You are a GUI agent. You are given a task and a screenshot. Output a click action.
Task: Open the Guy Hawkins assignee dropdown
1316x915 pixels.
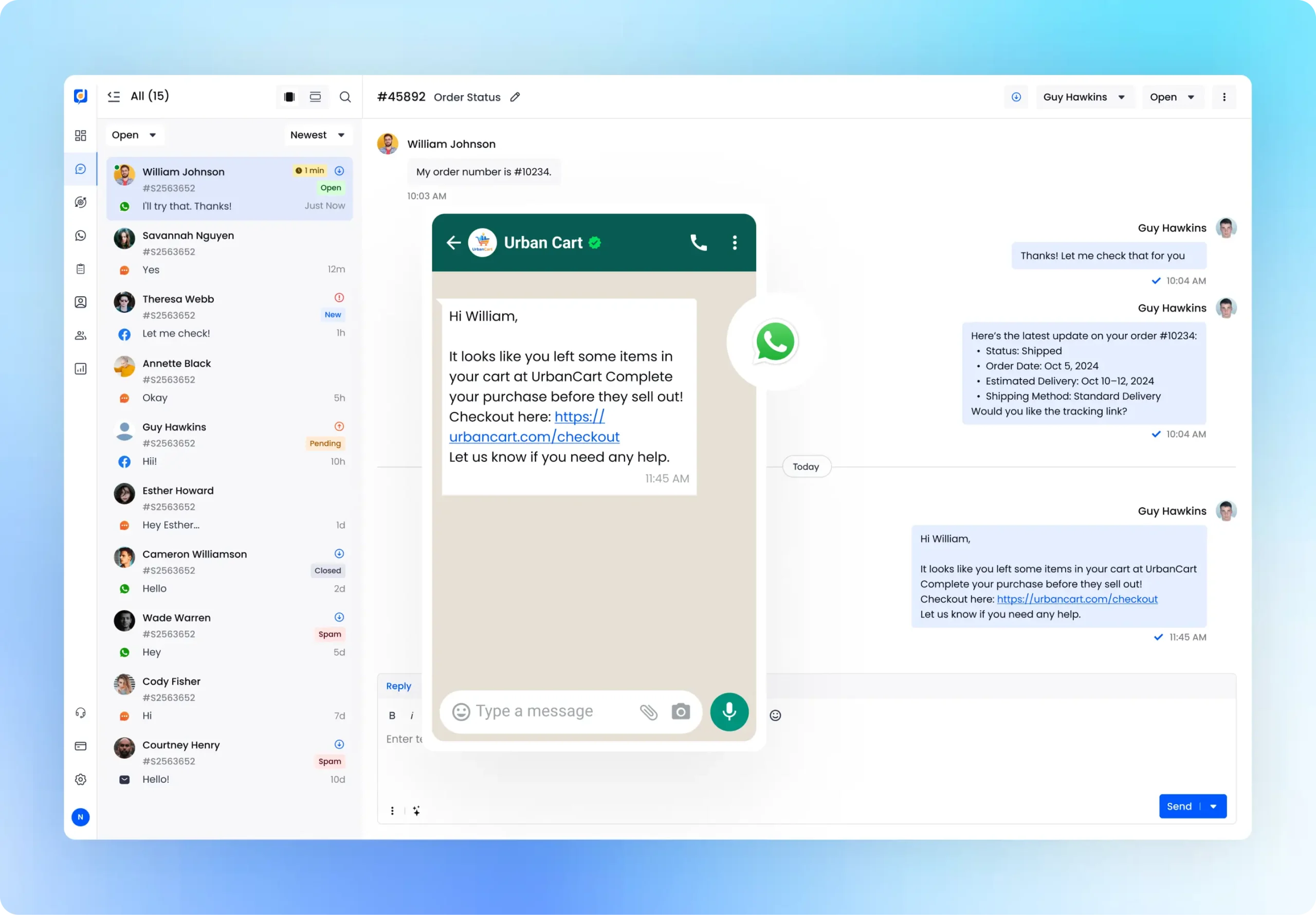tap(1085, 96)
